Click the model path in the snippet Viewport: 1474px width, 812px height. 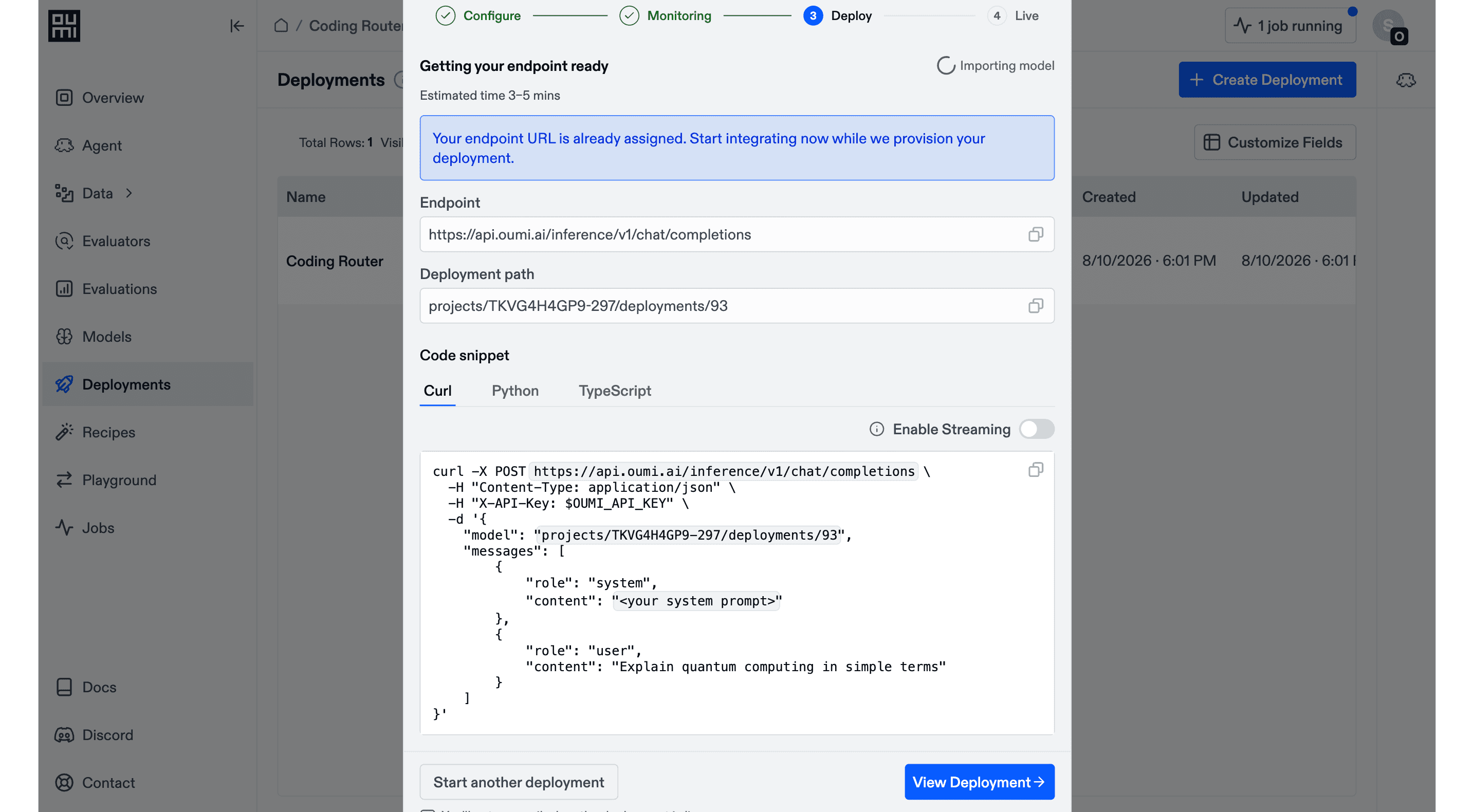click(x=690, y=535)
